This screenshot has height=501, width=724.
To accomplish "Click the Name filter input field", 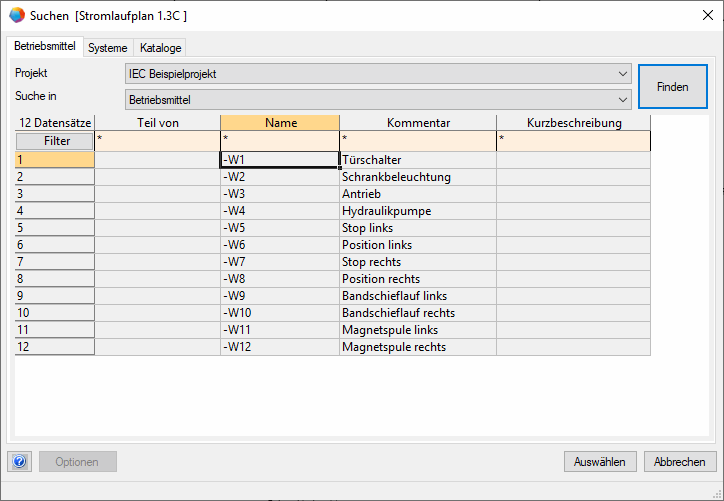I will pyautogui.click(x=280, y=141).
